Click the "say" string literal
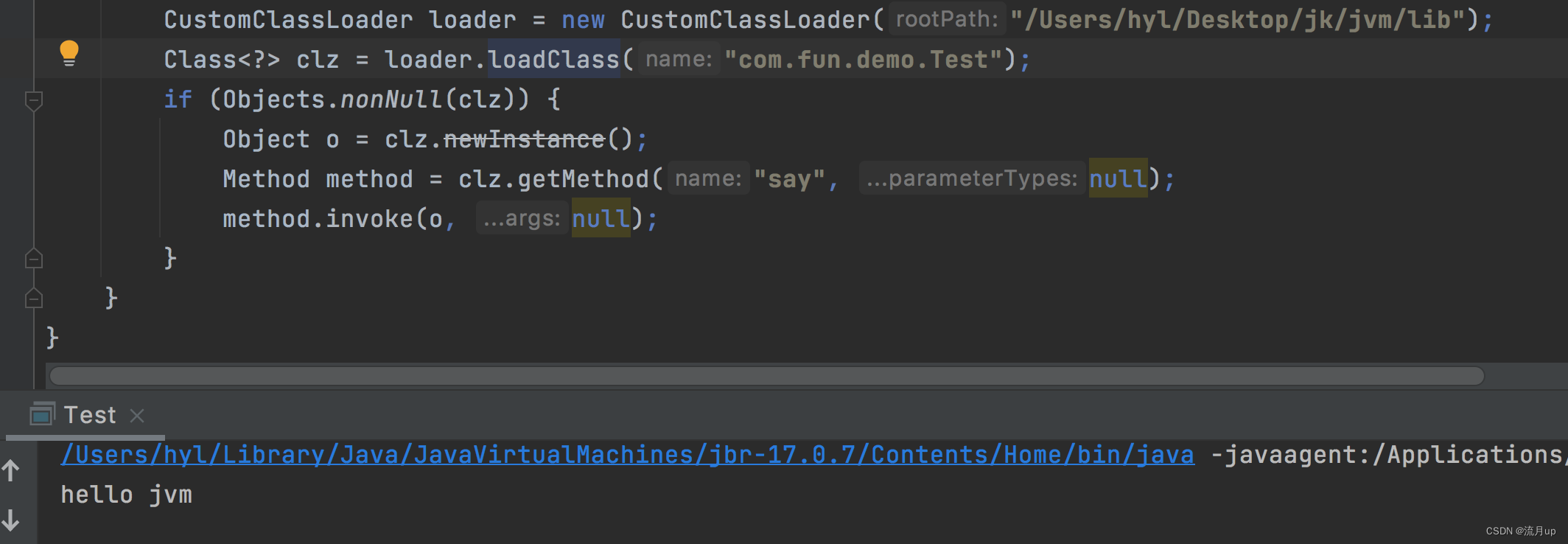This screenshot has width=1568, height=544. [x=789, y=179]
